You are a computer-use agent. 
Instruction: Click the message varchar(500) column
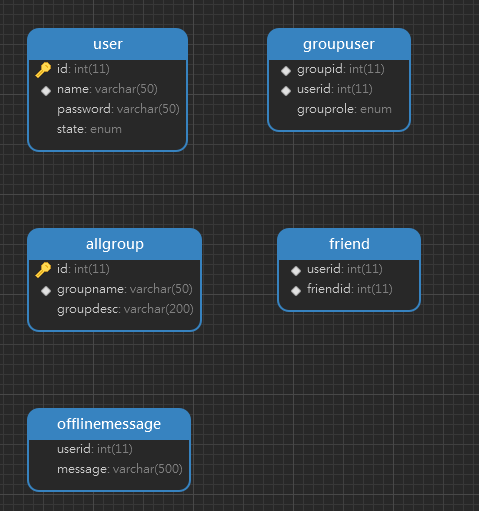point(109,469)
